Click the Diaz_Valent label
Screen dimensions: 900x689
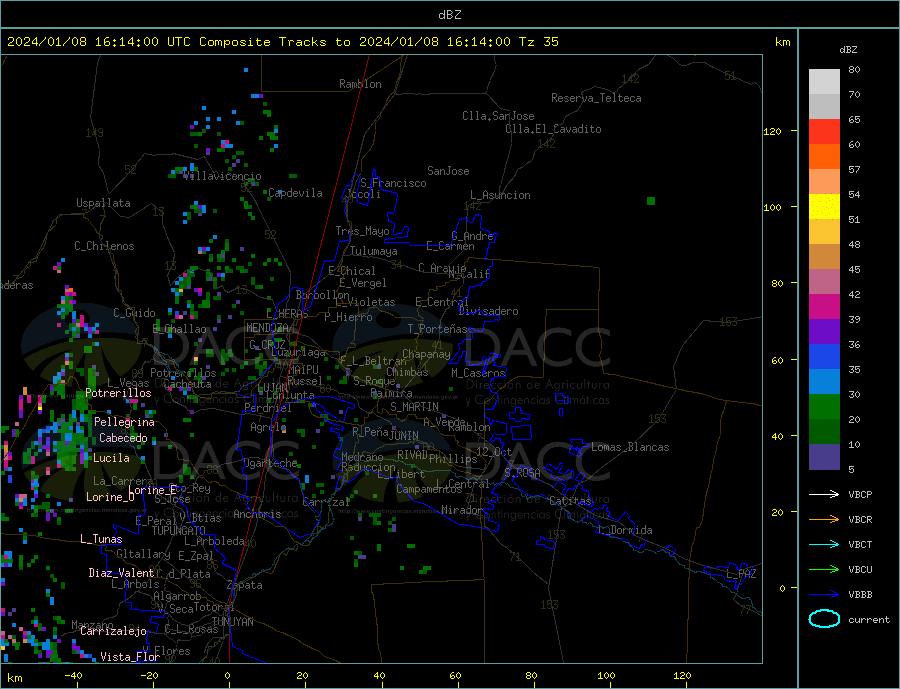[121, 573]
